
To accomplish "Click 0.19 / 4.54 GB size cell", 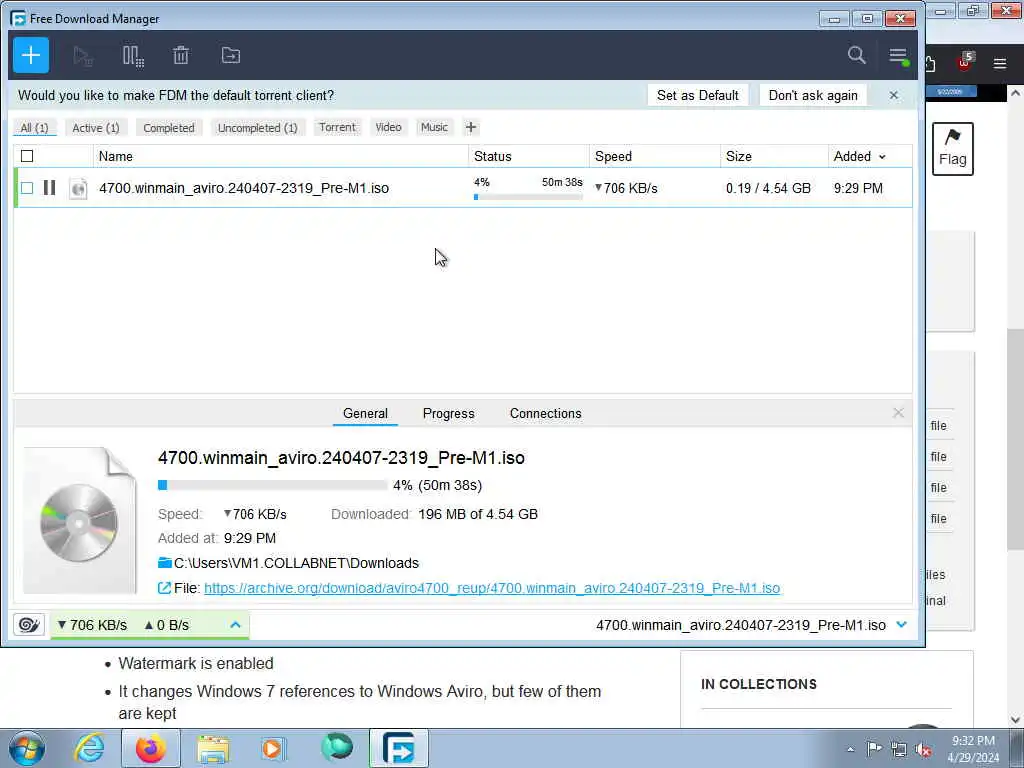I will (768, 188).
